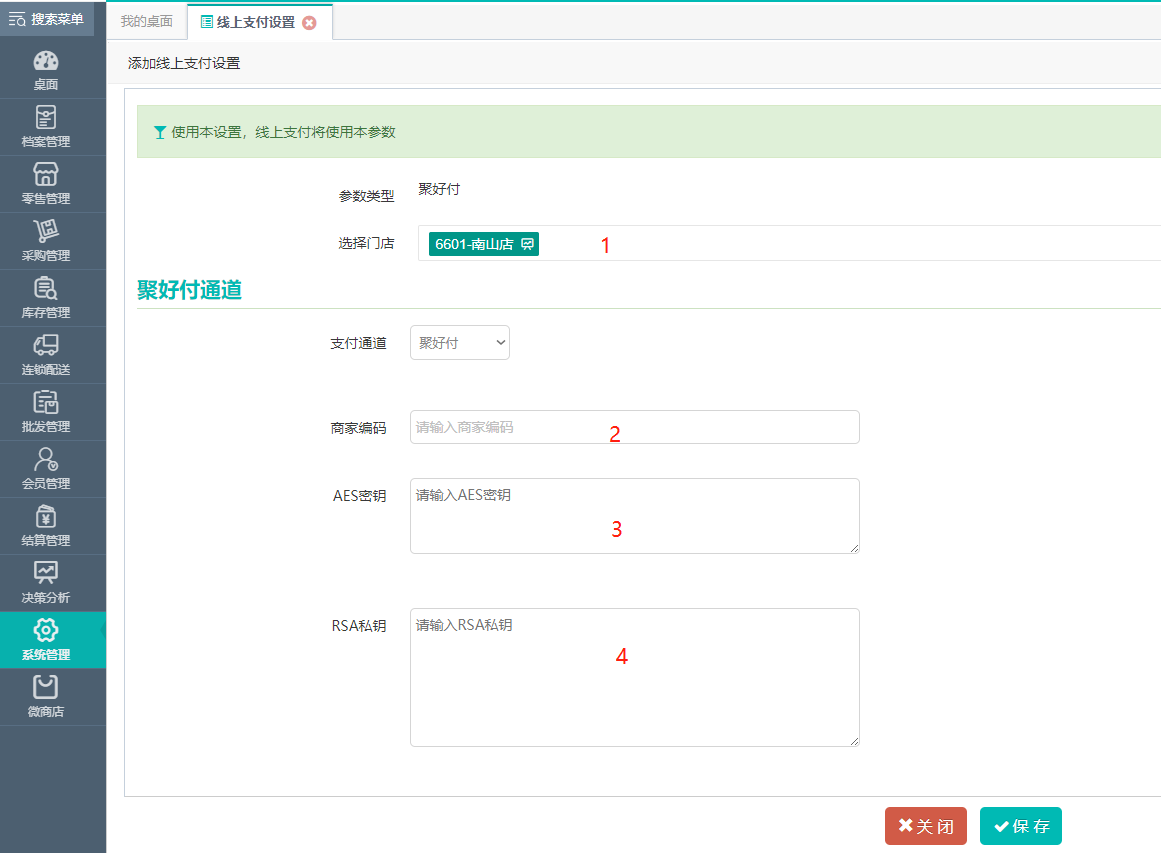Click the red 关闭 button
This screenshot has width=1161, height=853.
pyautogui.click(x=926, y=826)
